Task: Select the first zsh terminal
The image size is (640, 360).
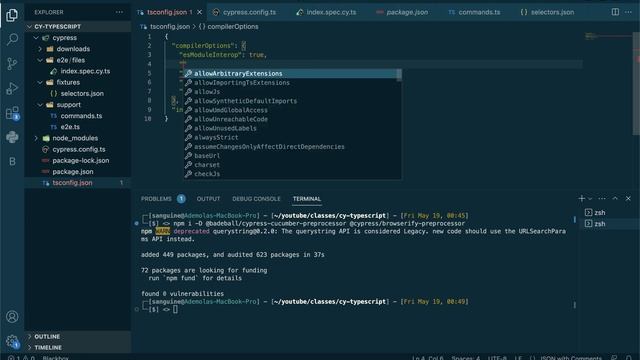Action: click(609, 213)
